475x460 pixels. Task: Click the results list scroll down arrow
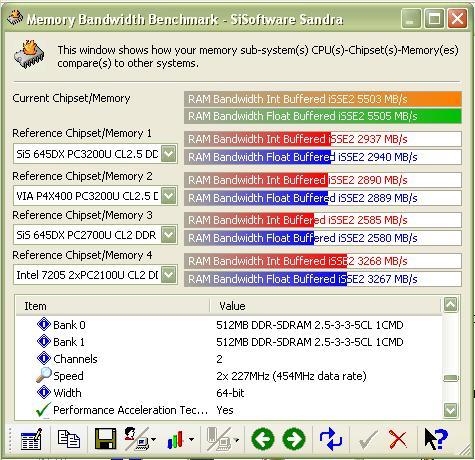click(451, 410)
